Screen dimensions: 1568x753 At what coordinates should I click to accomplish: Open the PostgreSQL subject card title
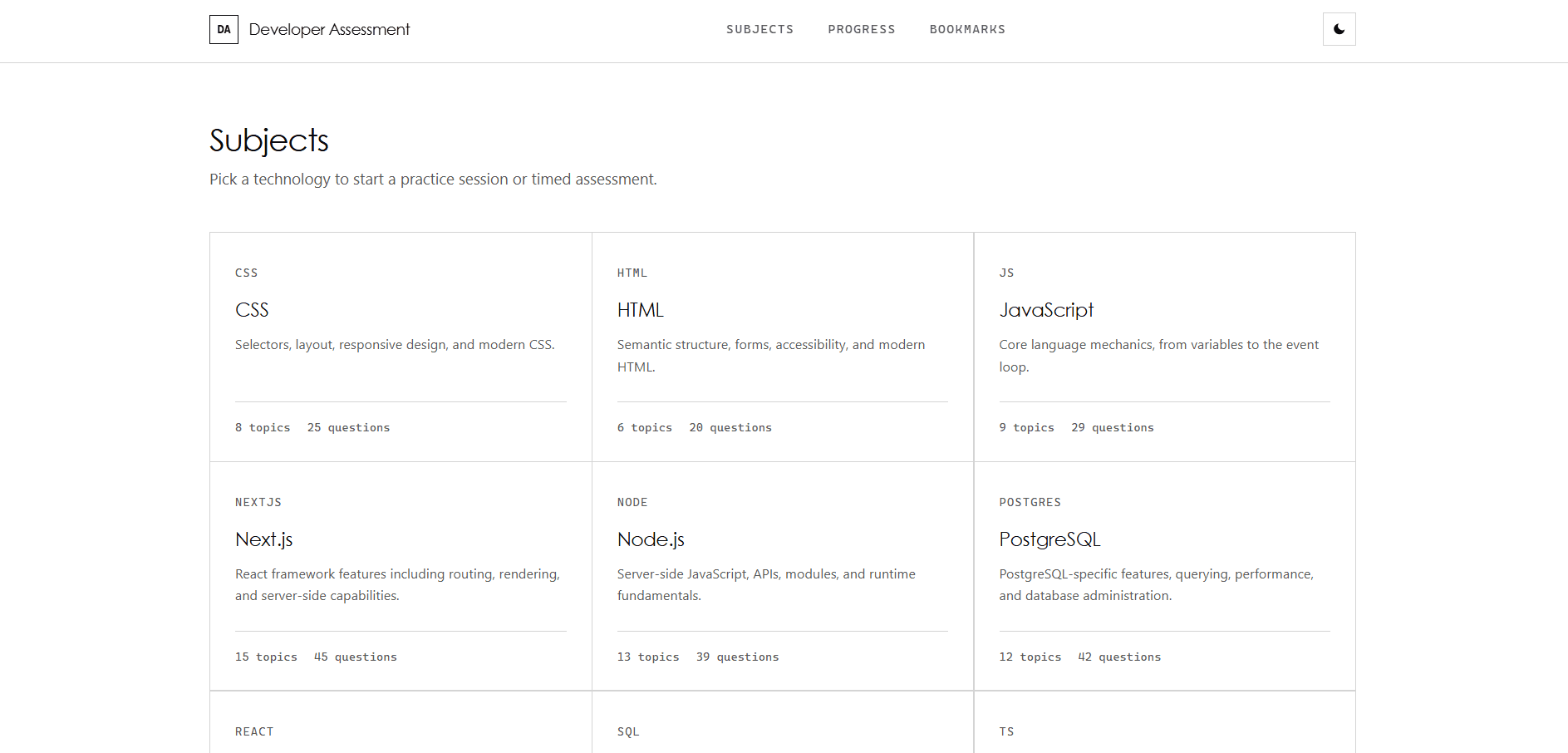coord(1049,539)
